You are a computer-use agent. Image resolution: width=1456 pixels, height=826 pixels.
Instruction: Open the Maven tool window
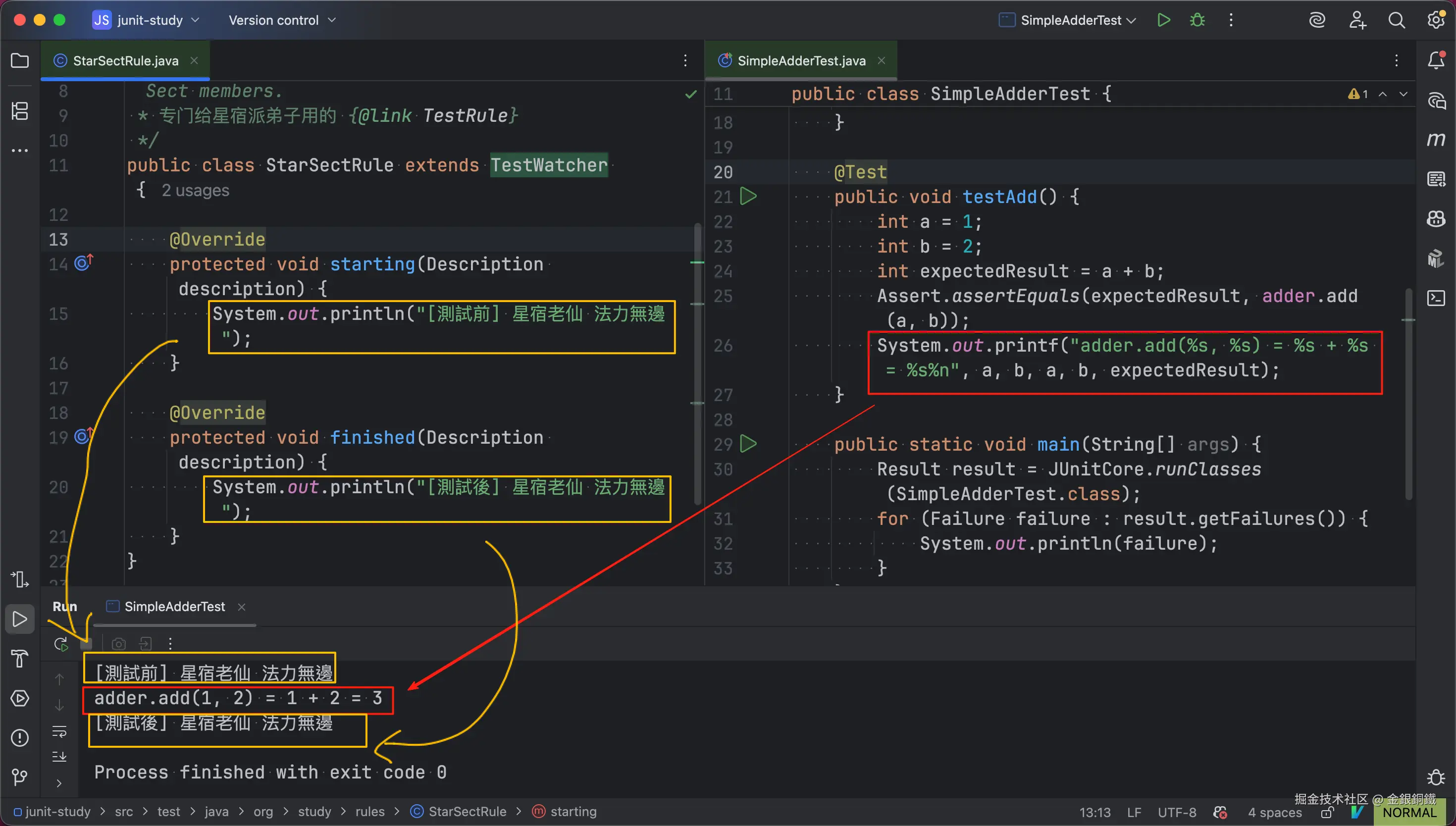pyautogui.click(x=1436, y=140)
